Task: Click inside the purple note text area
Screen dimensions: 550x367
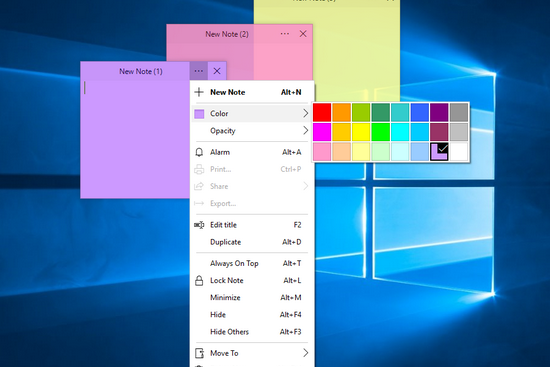Action: click(x=135, y=139)
